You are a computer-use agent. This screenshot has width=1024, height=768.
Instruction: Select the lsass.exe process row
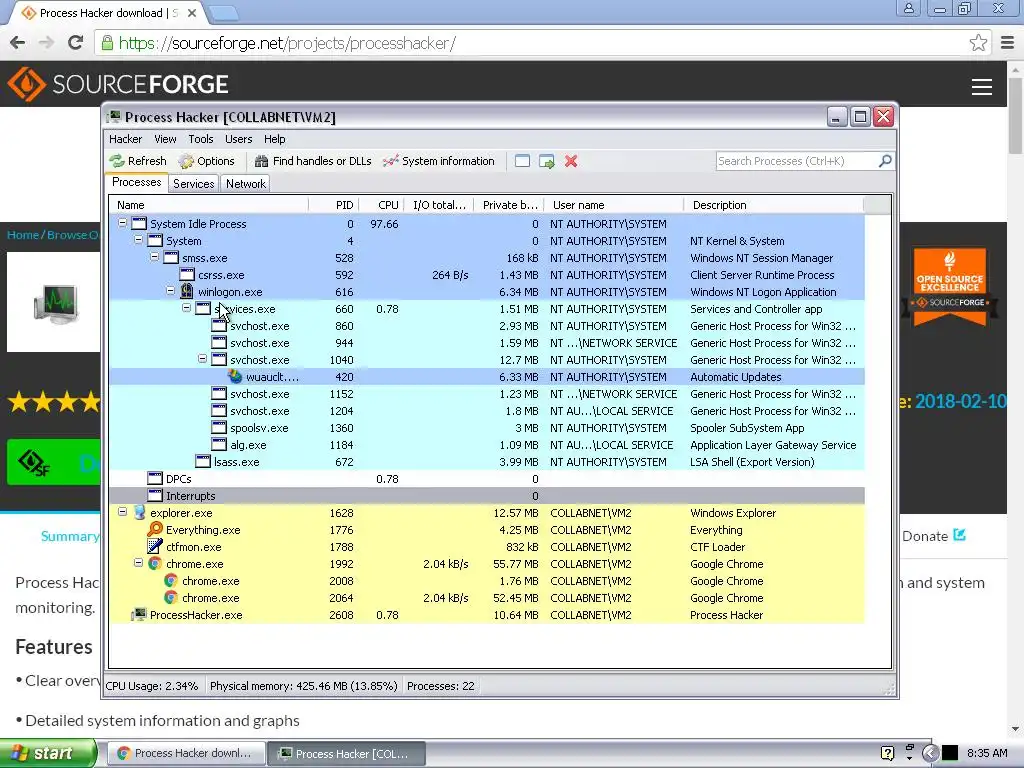[x=487, y=462]
